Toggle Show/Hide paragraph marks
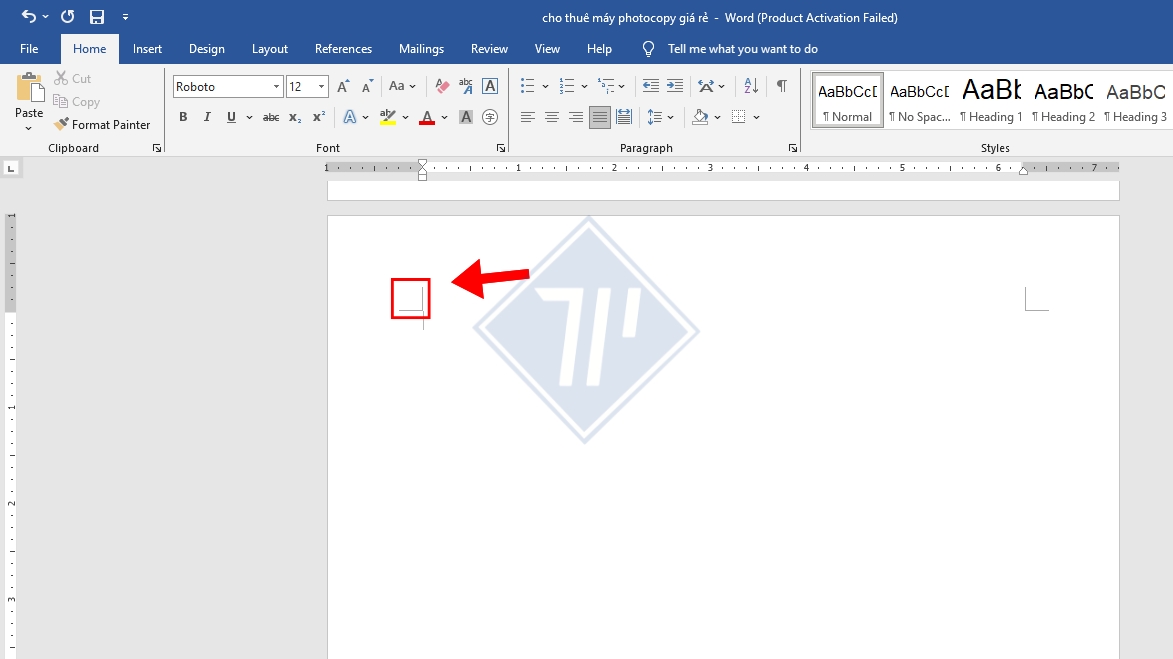The image size is (1173, 659). pyautogui.click(x=781, y=87)
